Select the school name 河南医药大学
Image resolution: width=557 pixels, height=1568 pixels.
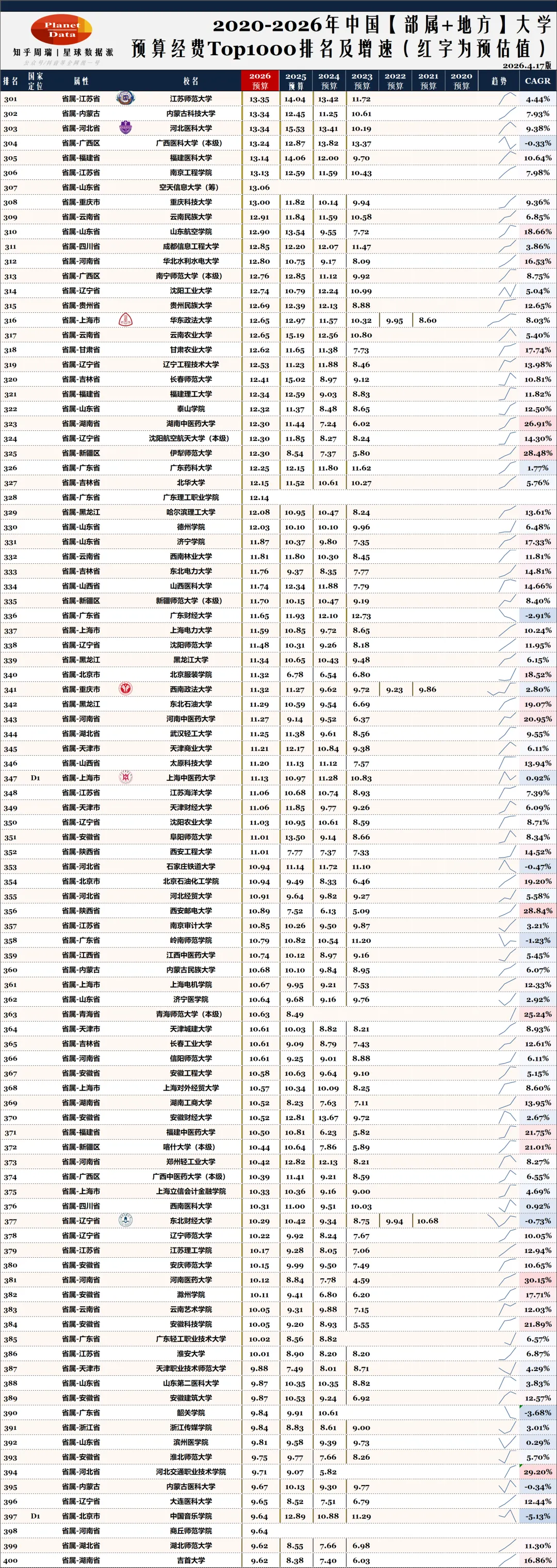coord(190,1280)
